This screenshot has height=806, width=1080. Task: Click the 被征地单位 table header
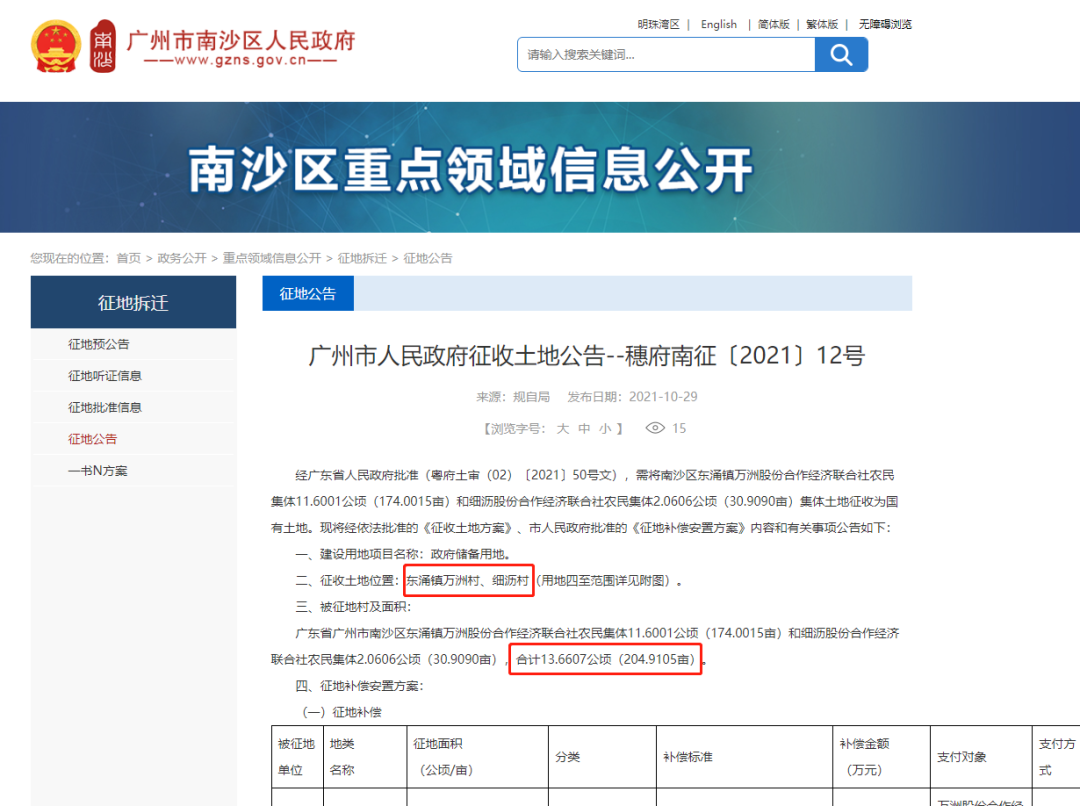point(297,756)
